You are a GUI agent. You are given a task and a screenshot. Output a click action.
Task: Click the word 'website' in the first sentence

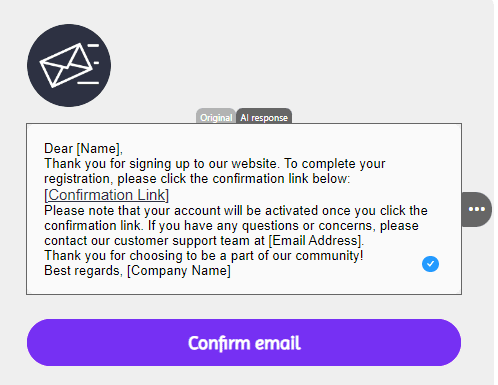click(254, 164)
